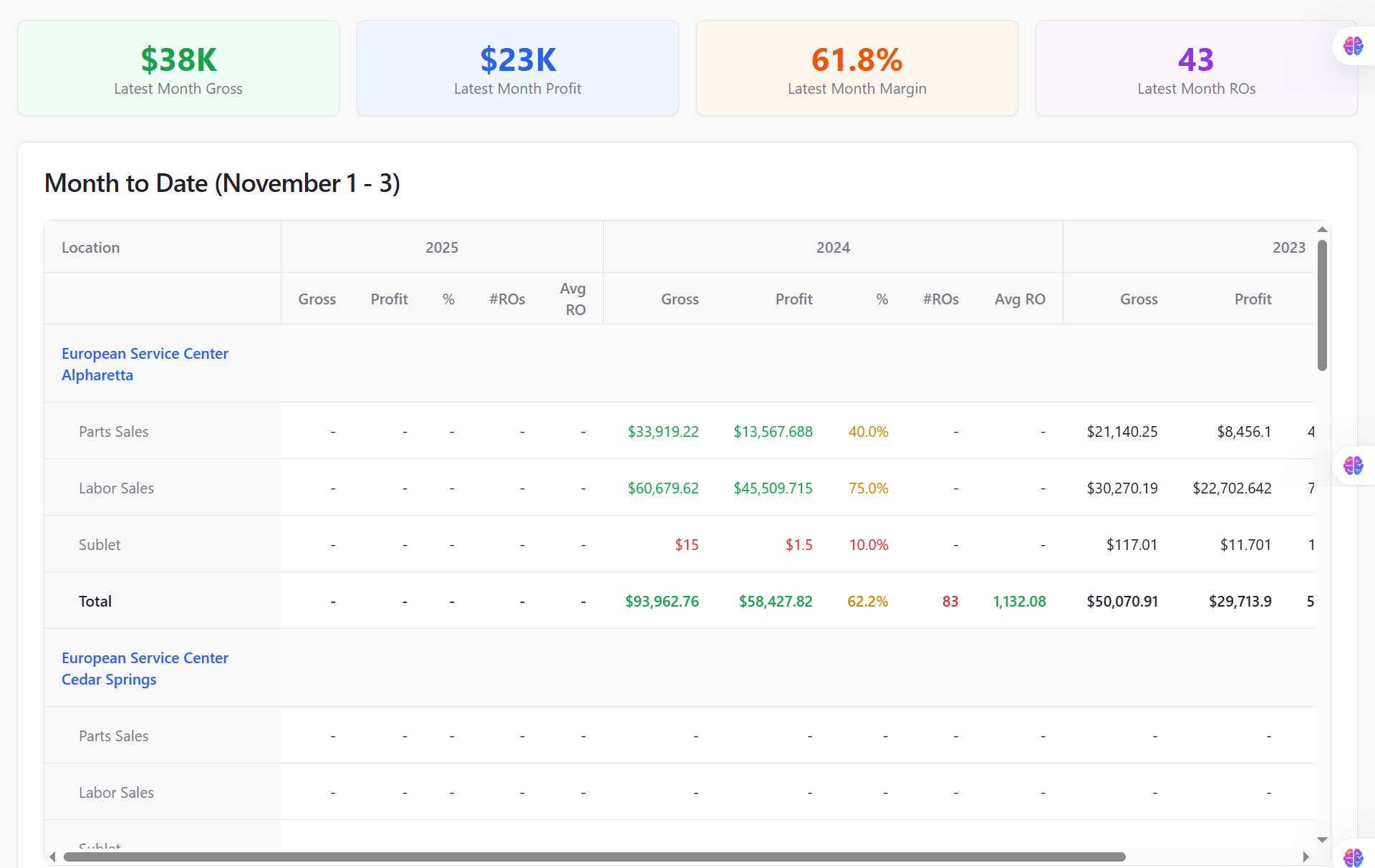The width and height of the screenshot is (1375, 868).
Task: Click the Location column header
Action: pos(91,247)
